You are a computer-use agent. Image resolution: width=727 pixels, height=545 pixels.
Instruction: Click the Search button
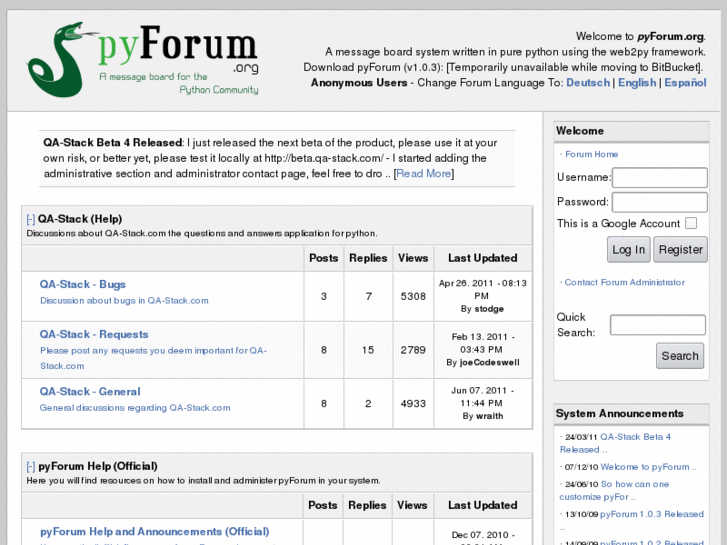pos(680,356)
